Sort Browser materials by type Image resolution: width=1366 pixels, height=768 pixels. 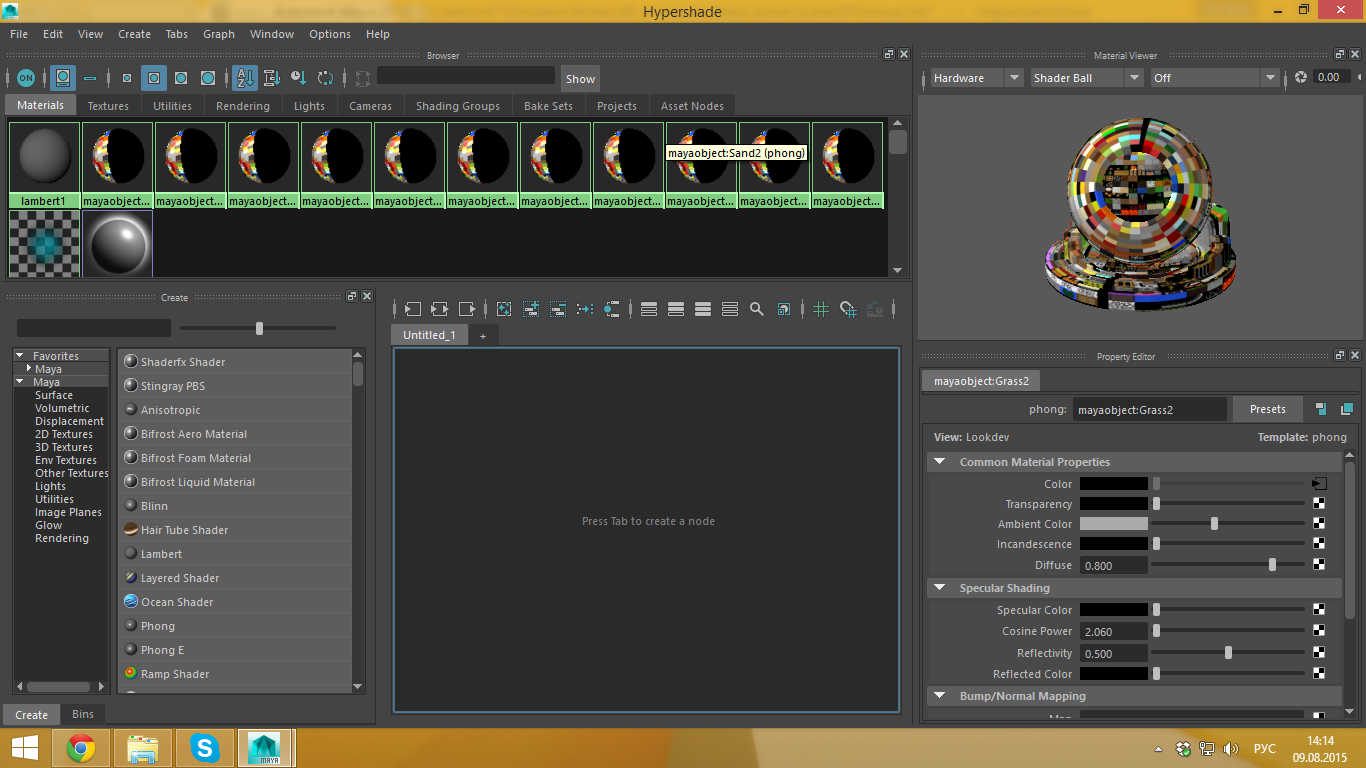(271, 78)
